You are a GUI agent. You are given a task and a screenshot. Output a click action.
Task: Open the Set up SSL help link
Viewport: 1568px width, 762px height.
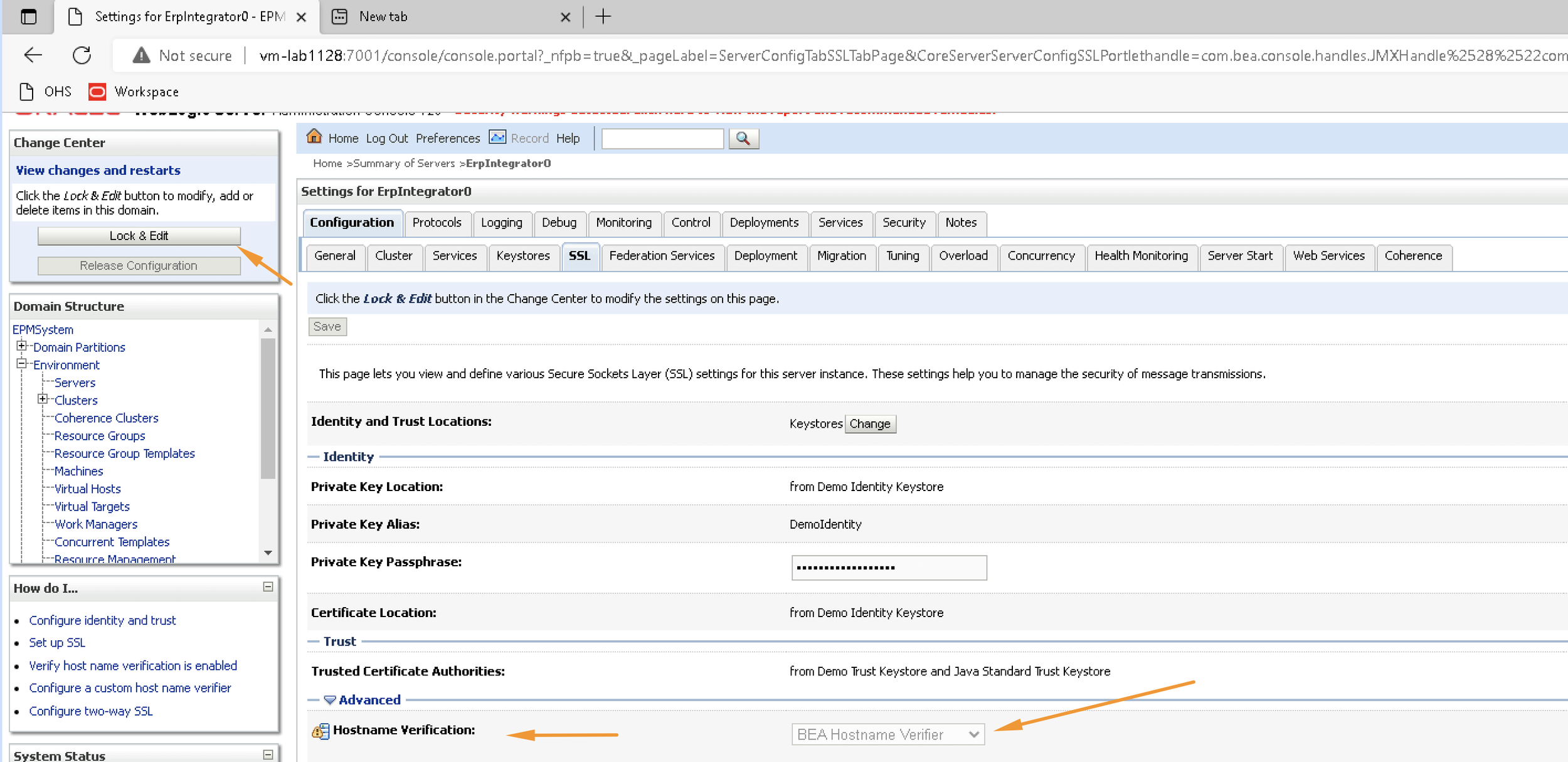tap(57, 643)
